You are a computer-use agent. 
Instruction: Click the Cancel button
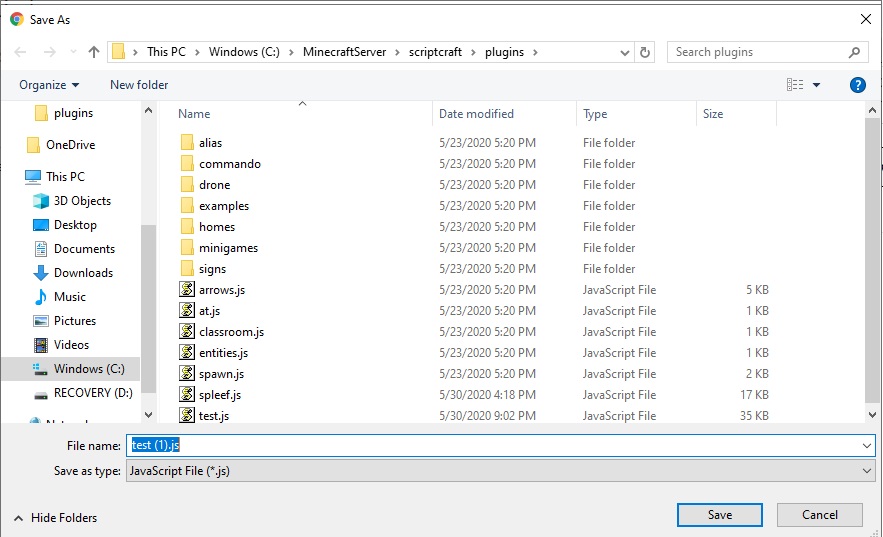(x=819, y=514)
